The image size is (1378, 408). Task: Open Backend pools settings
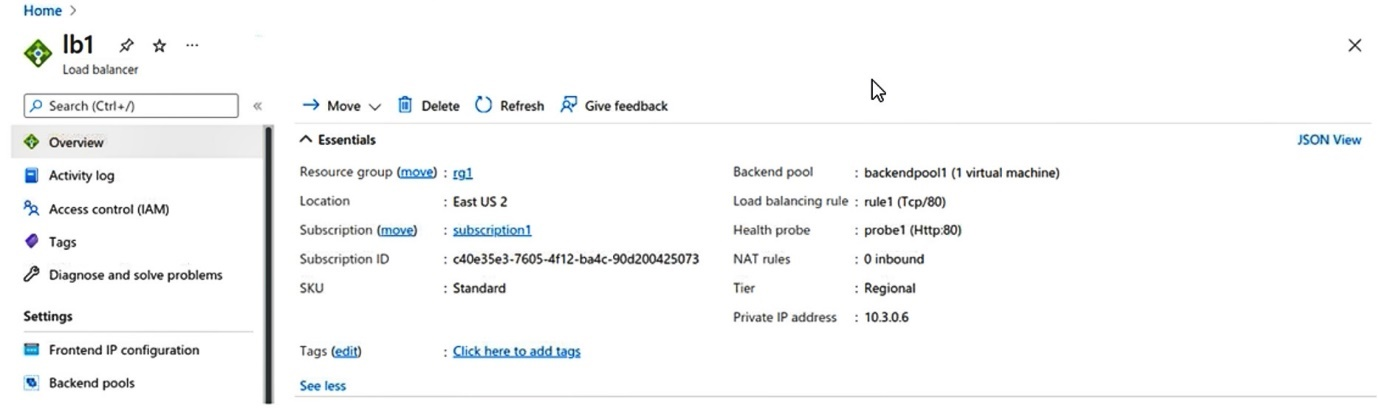coord(91,383)
